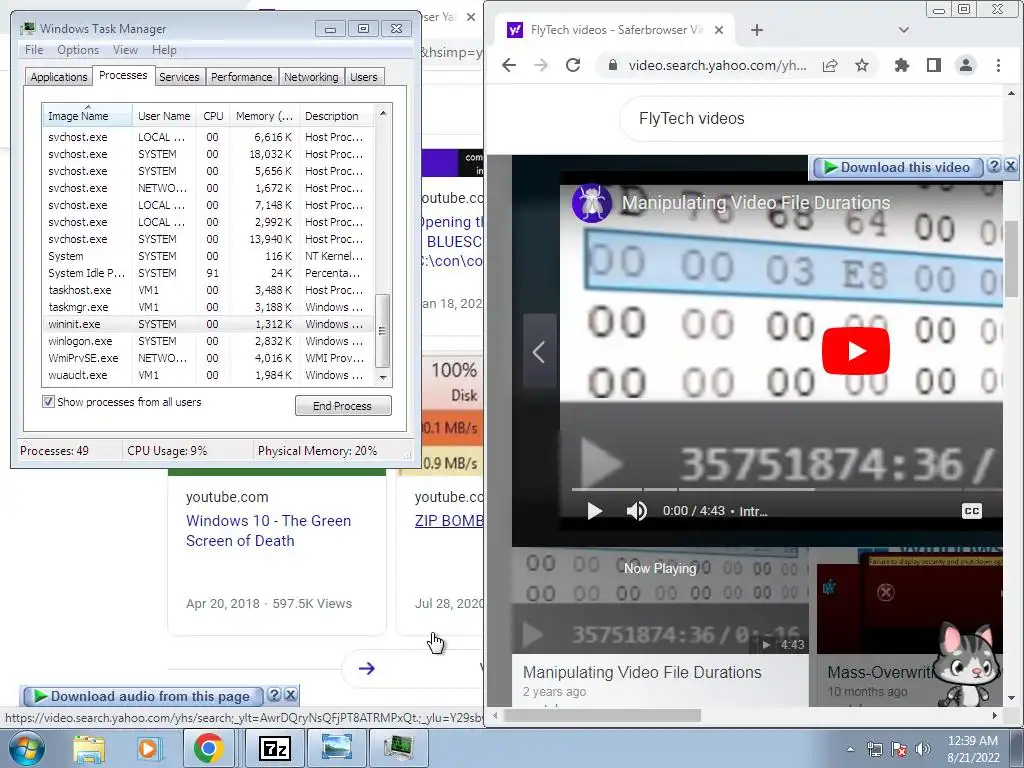Open help for Download audio bar
This screenshot has height=768, width=1024.
(x=274, y=695)
